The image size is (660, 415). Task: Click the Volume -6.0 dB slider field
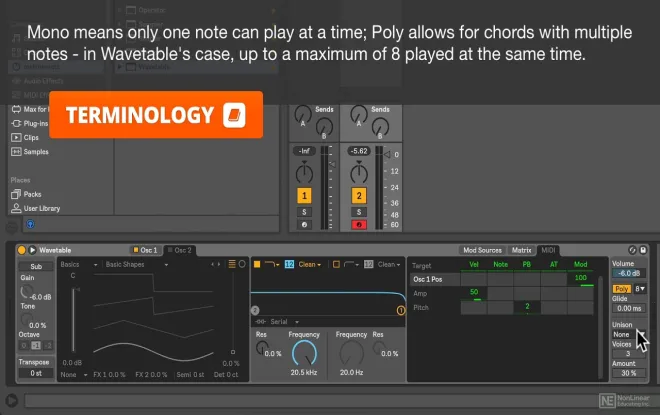coord(629,273)
